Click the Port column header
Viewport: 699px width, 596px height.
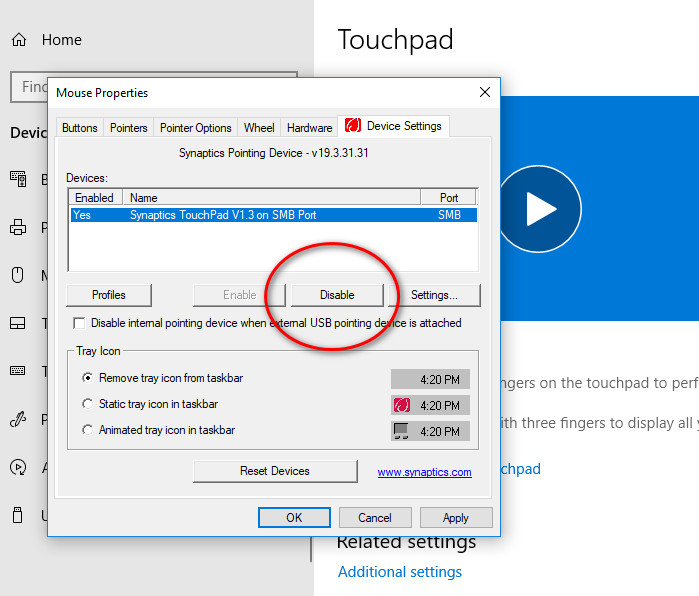pyautogui.click(x=449, y=197)
